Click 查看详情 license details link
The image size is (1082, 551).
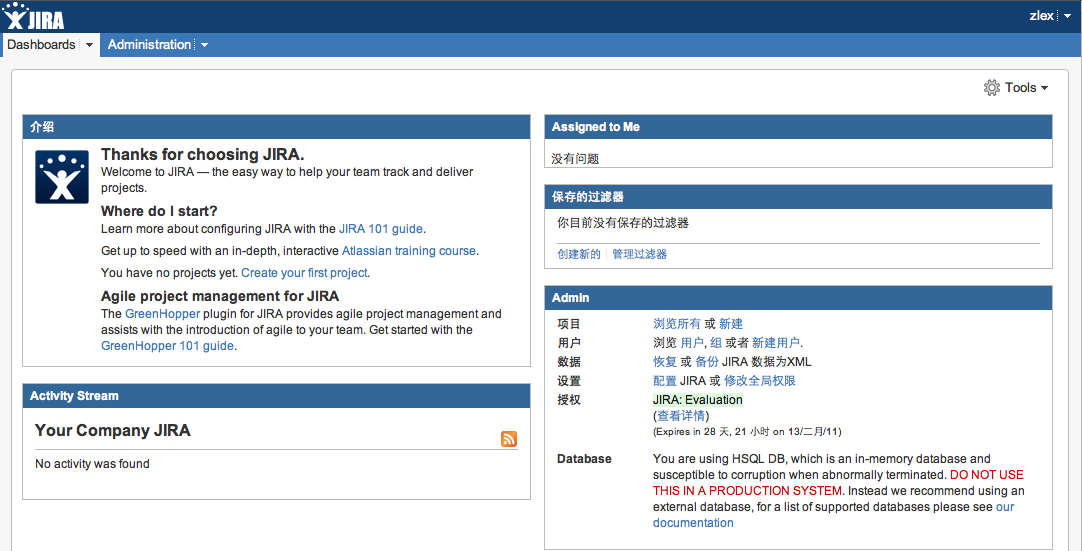(681, 416)
